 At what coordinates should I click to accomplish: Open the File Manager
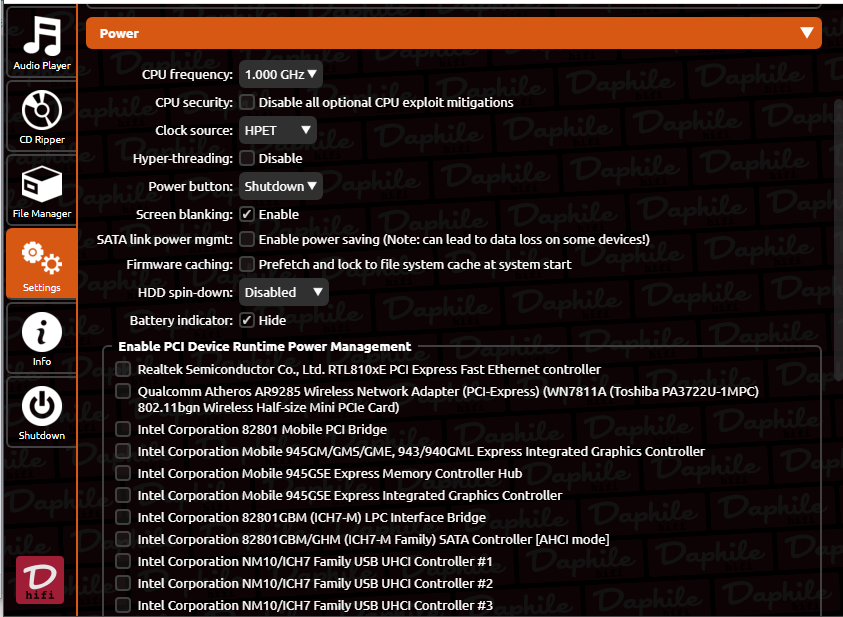(x=41, y=188)
